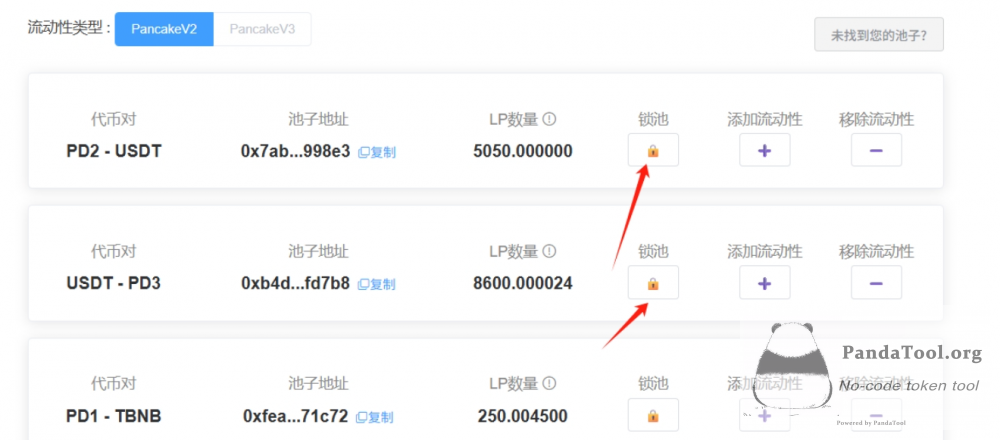Viewport: 1000px width, 440px height.
Task: Click the PD2 - USDT token pair name
Action: tap(113, 151)
